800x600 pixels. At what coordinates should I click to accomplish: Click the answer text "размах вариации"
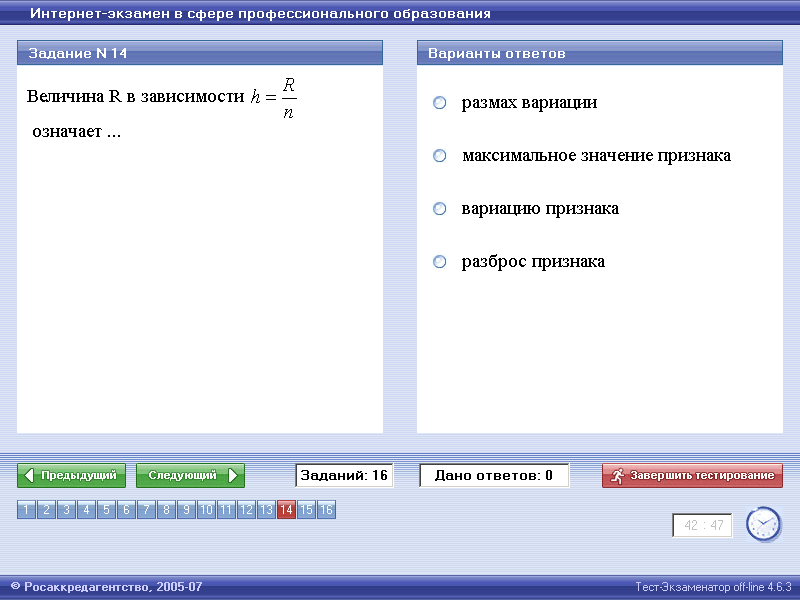coord(530,103)
